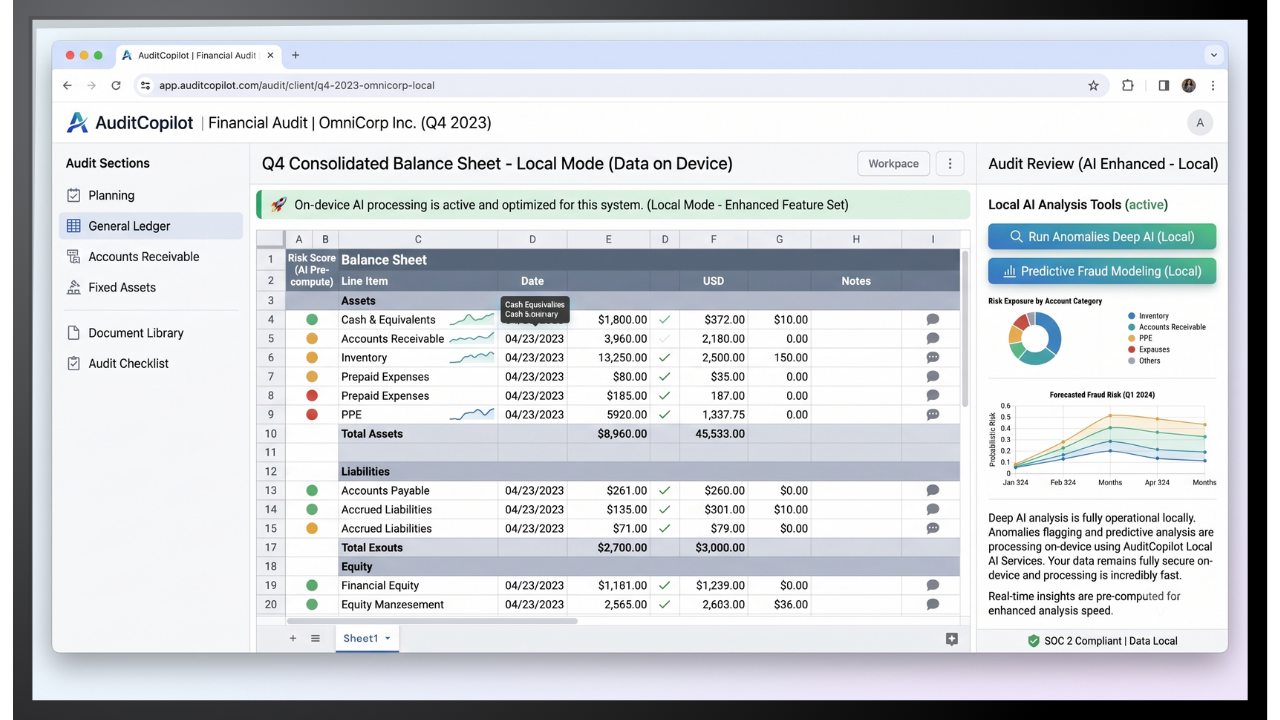
Task: Toggle the checkmark on Cash & Equivalents row
Action: (x=664, y=320)
